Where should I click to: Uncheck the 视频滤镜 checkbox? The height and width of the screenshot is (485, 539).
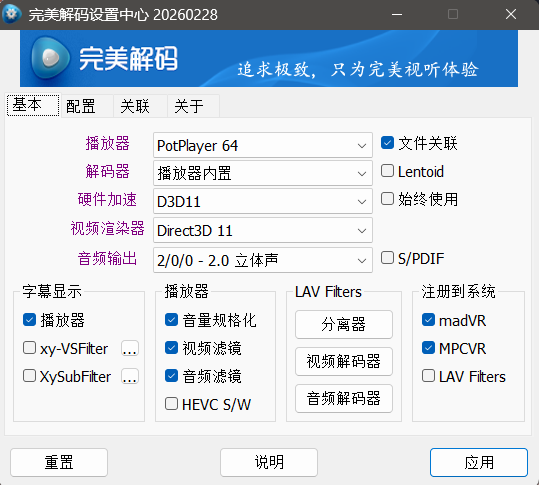click(171, 348)
